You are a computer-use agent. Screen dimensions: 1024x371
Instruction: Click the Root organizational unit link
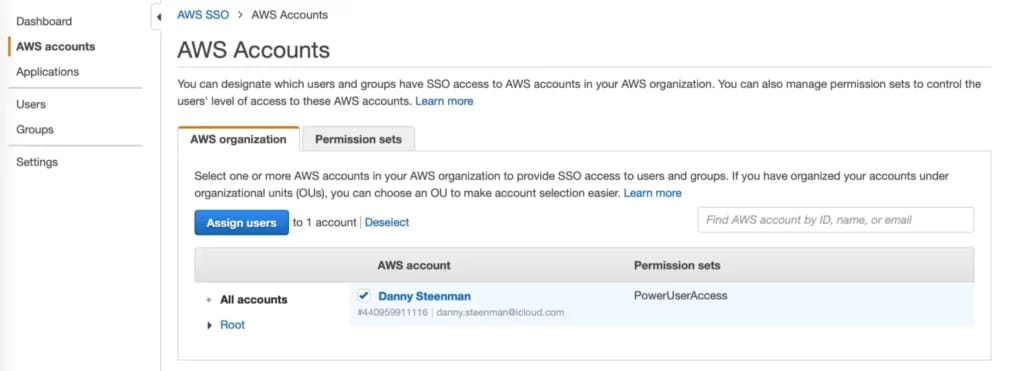[x=232, y=325]
